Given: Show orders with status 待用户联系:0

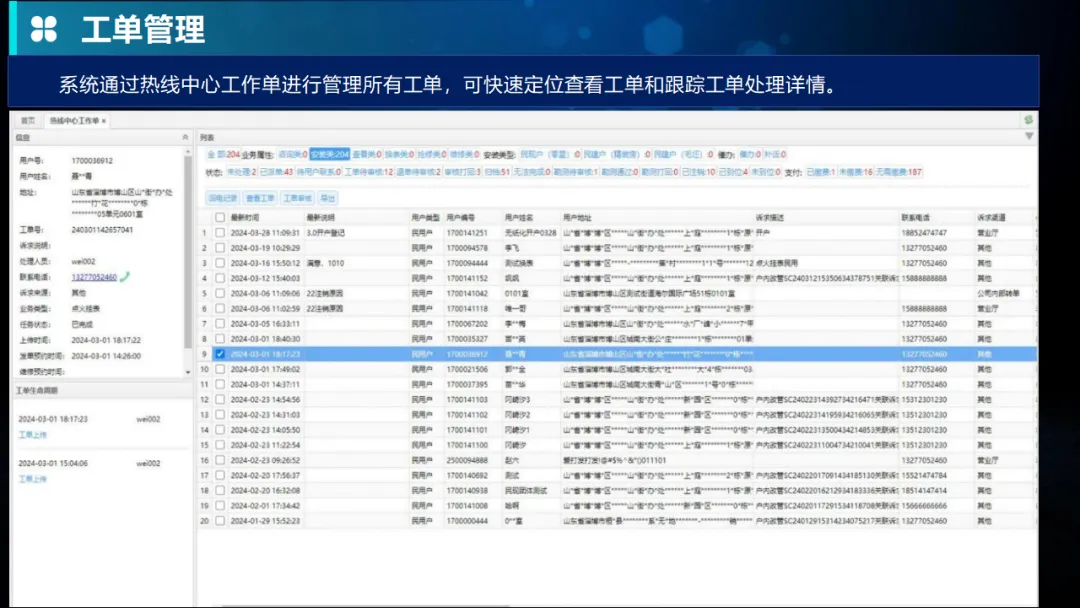Looking at the screenshot, I should coord(319,172).
